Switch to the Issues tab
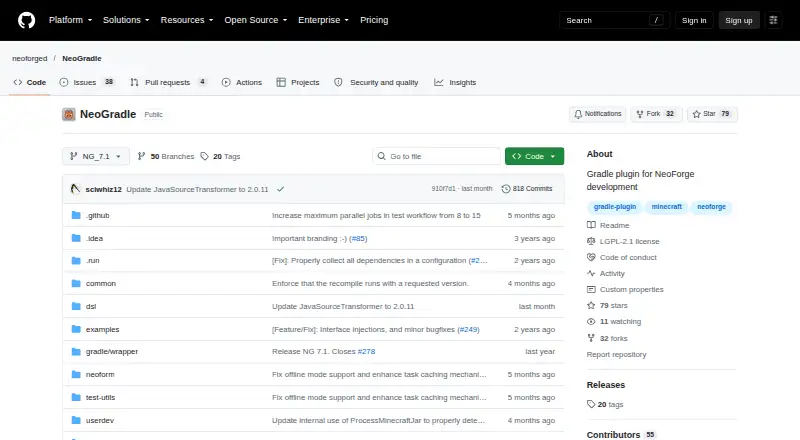The width and height of the screenshot is (800, 440). [87, 82]
